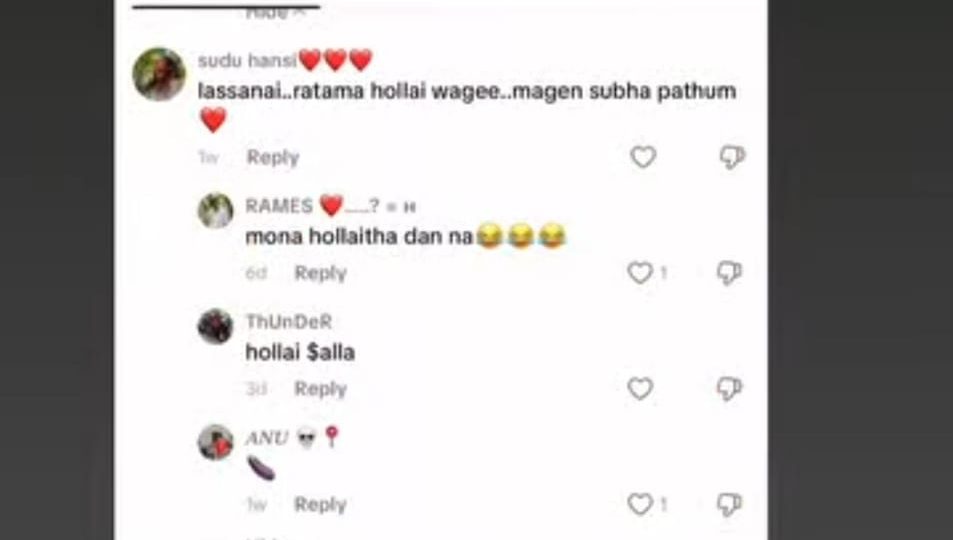This screenshot has width=953, height=540.
Task: Dislike sudu hansi's comment
Action: 732,157
